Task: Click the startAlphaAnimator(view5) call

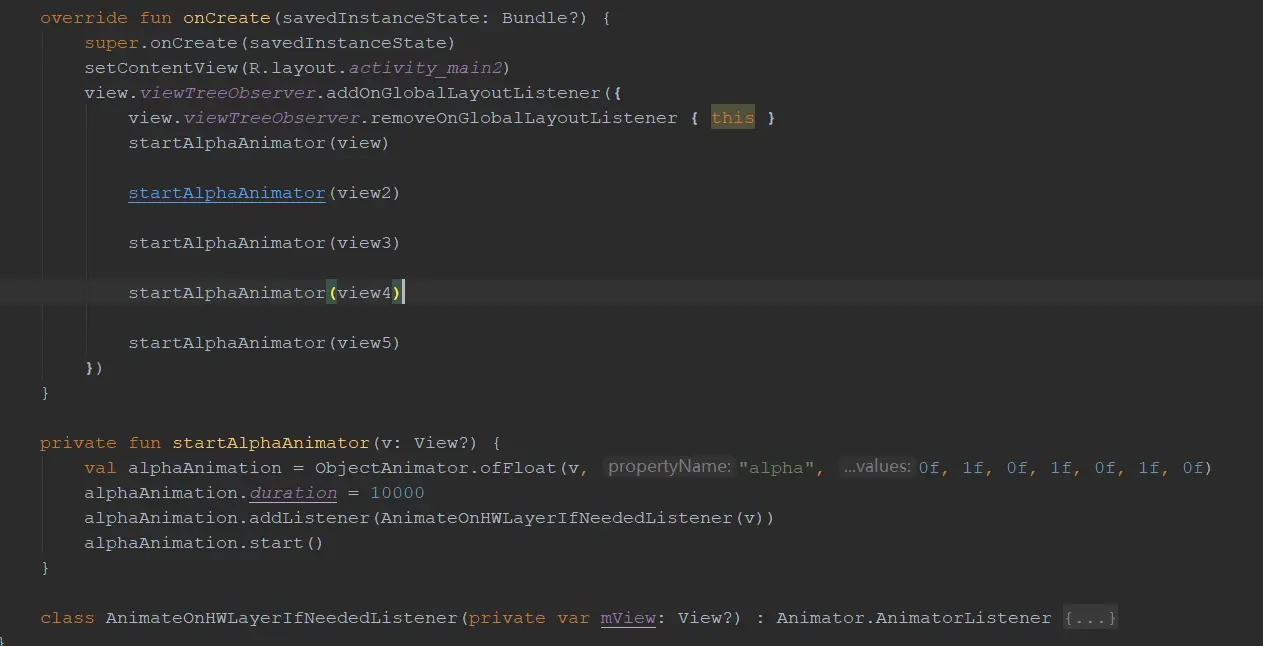Action: [x=264, y=343]
